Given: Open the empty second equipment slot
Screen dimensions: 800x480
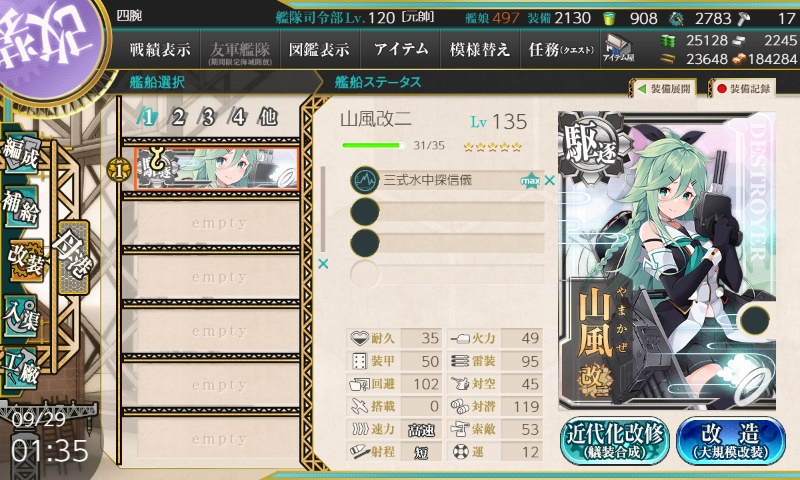Looking at the screenshot, I should point(447,211).
